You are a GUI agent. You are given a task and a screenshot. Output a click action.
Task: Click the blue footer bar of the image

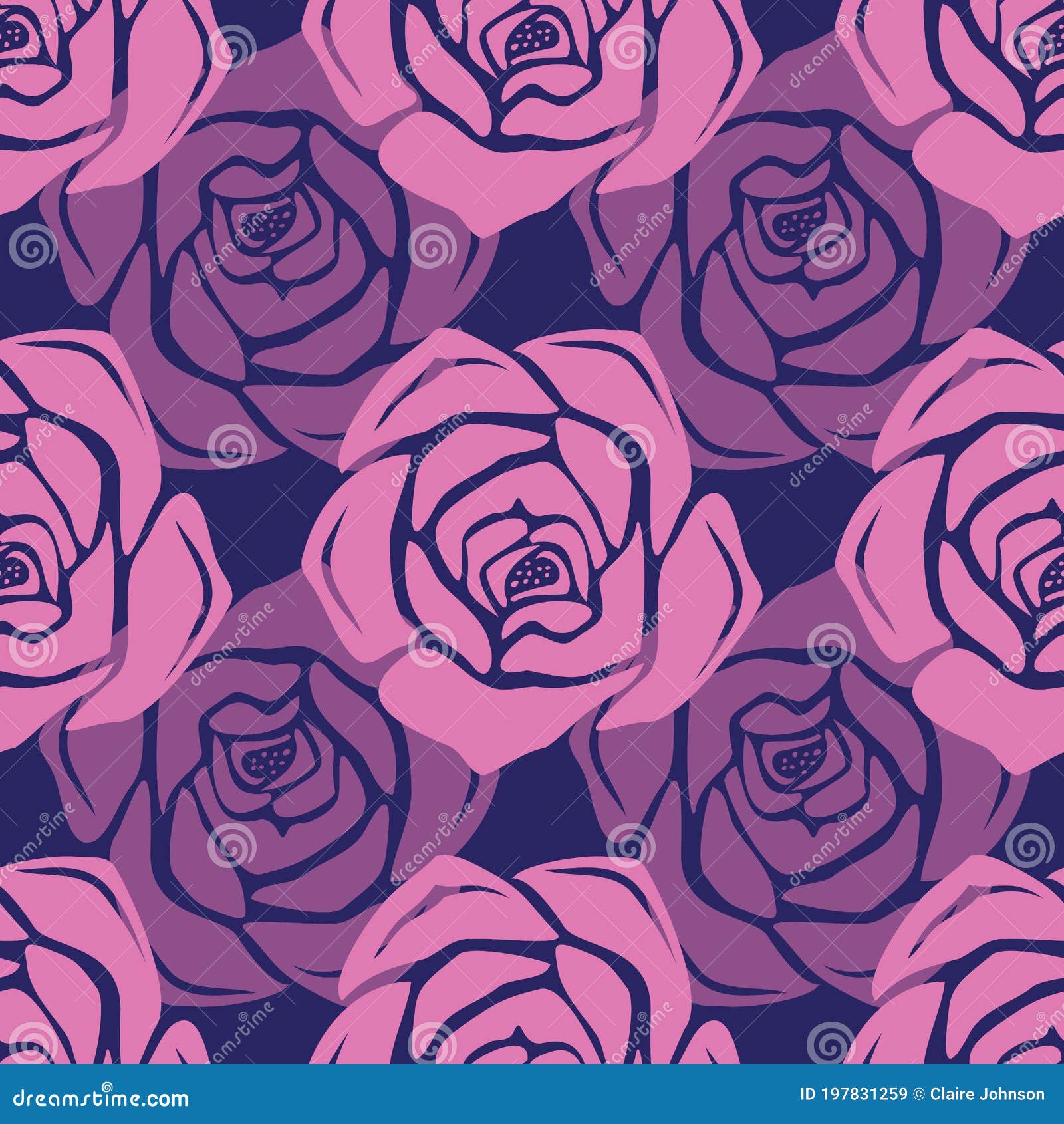coord(532,1097)
